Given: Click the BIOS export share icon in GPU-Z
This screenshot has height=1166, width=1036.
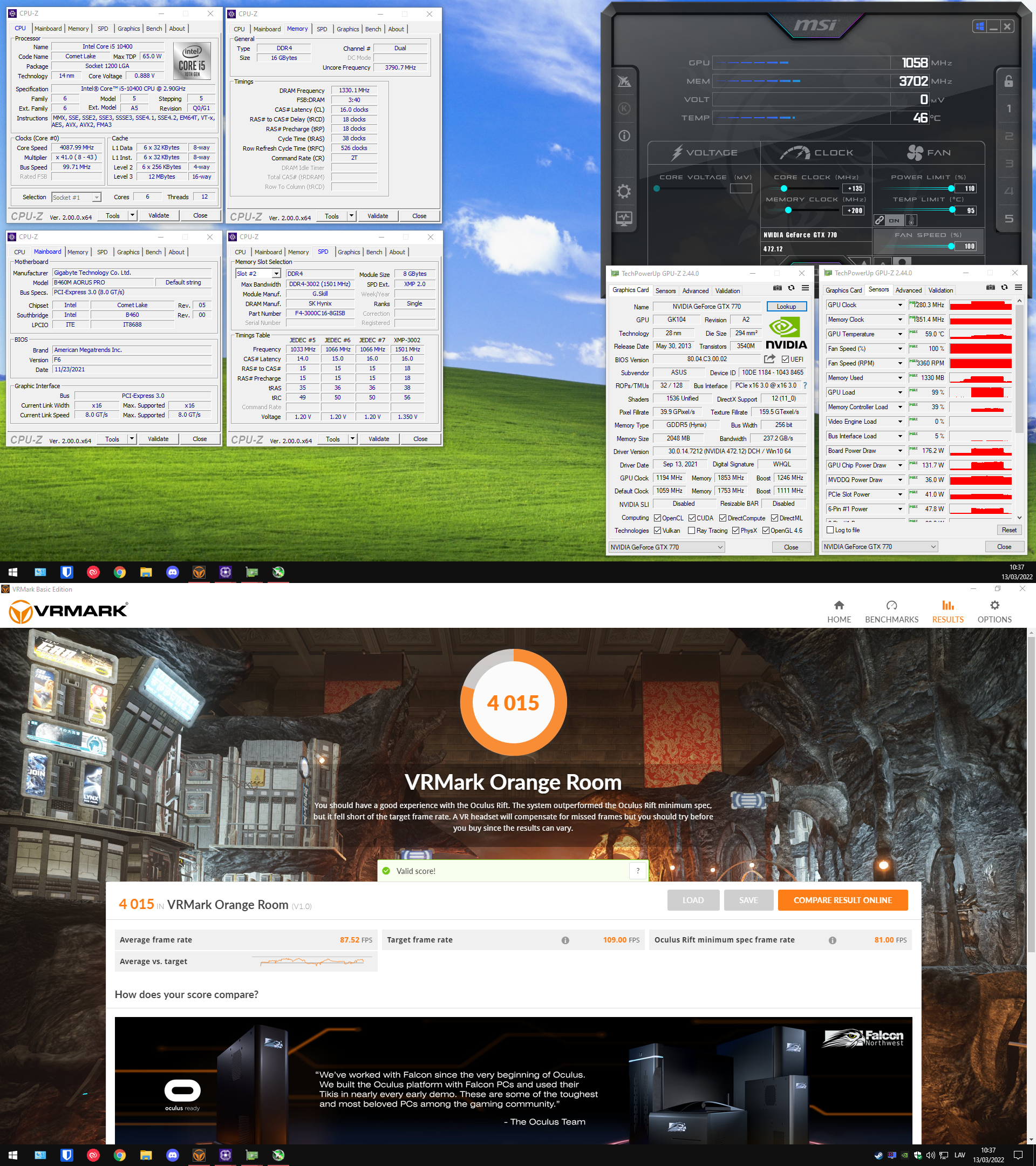Looking at the screenshot, I should tap(770, 359).
